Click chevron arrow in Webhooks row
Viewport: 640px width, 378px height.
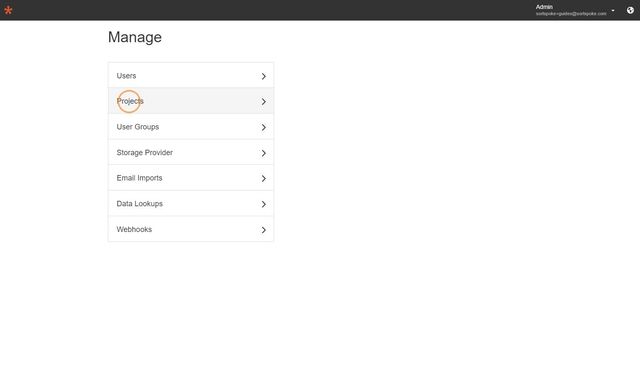[x=264, y=230]
